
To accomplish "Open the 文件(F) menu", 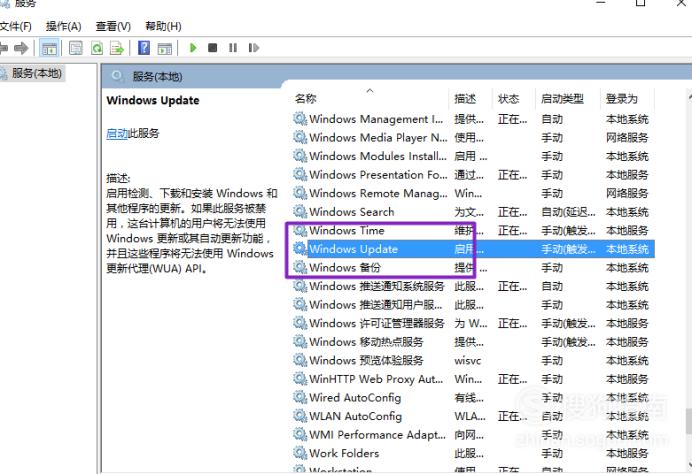I will point(15,26).
